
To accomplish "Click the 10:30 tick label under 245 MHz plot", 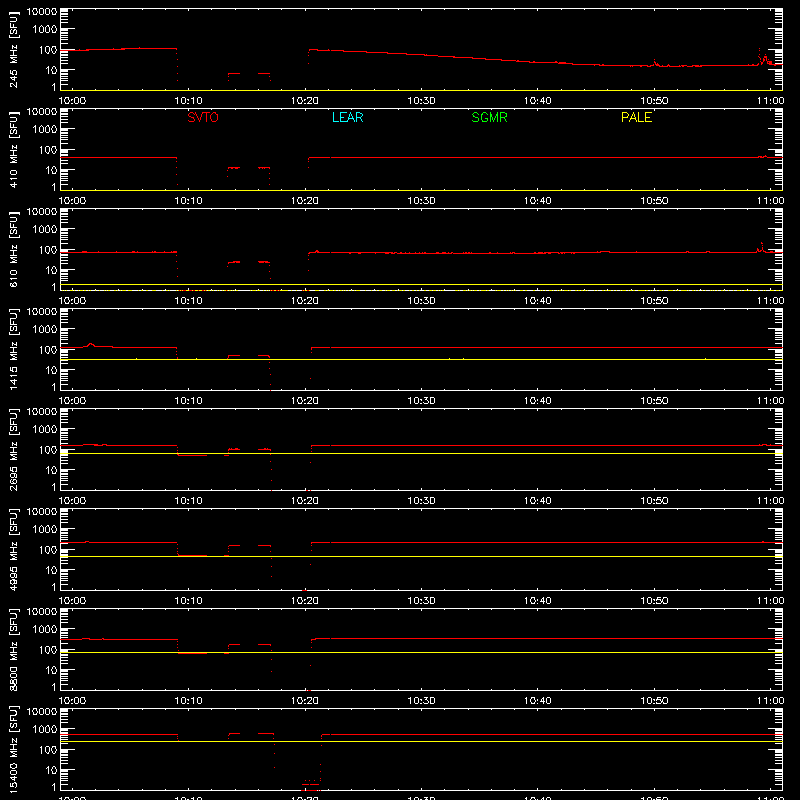I will (421, 101).
